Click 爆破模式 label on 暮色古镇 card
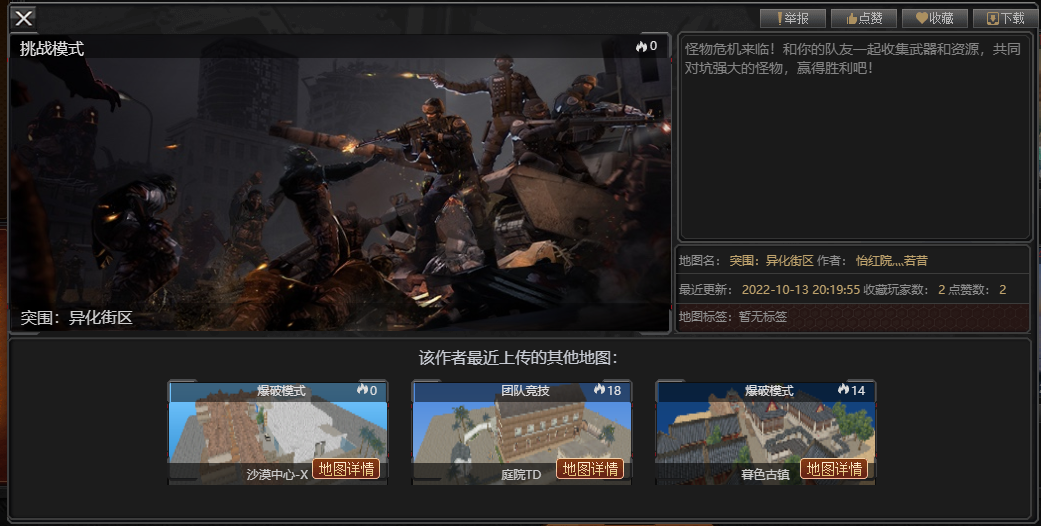The height and width of the screenshot is (526, 1041). point(769,391)
